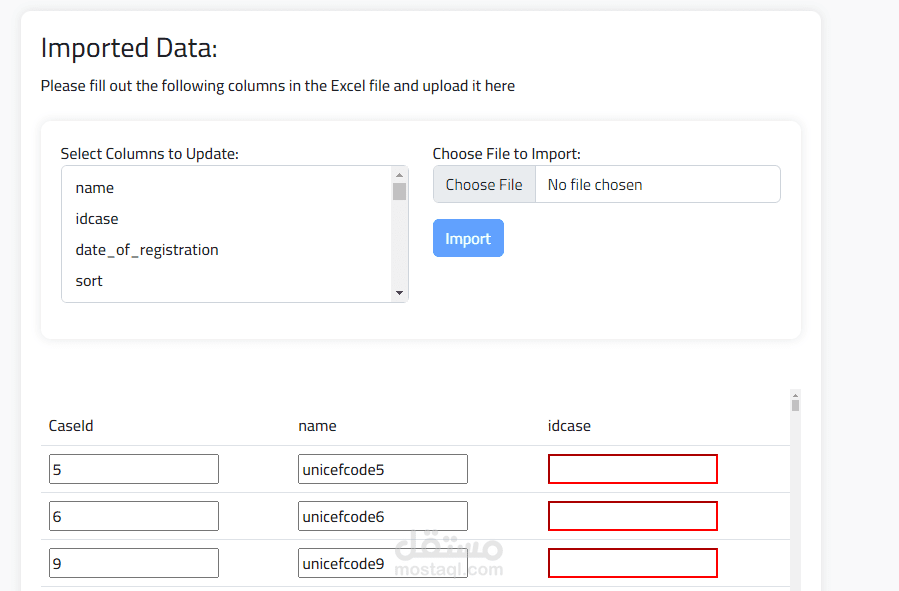
Task: Click the CaseId field containing 5
Action: 133,470
